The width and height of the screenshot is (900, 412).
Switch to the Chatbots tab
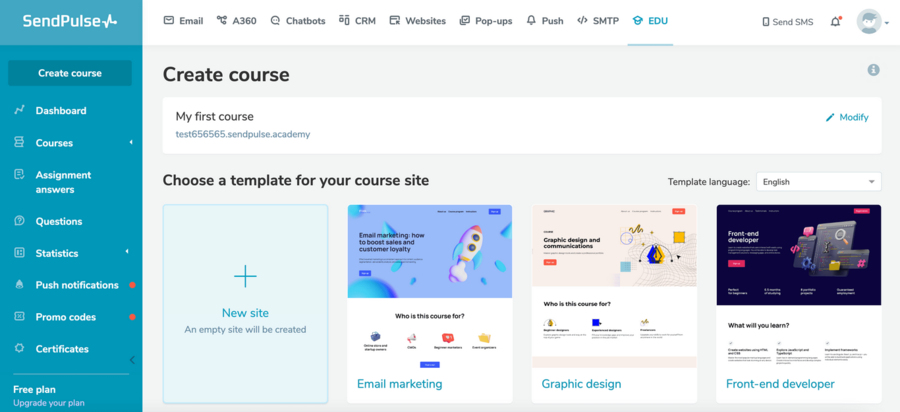pos(297,21)
